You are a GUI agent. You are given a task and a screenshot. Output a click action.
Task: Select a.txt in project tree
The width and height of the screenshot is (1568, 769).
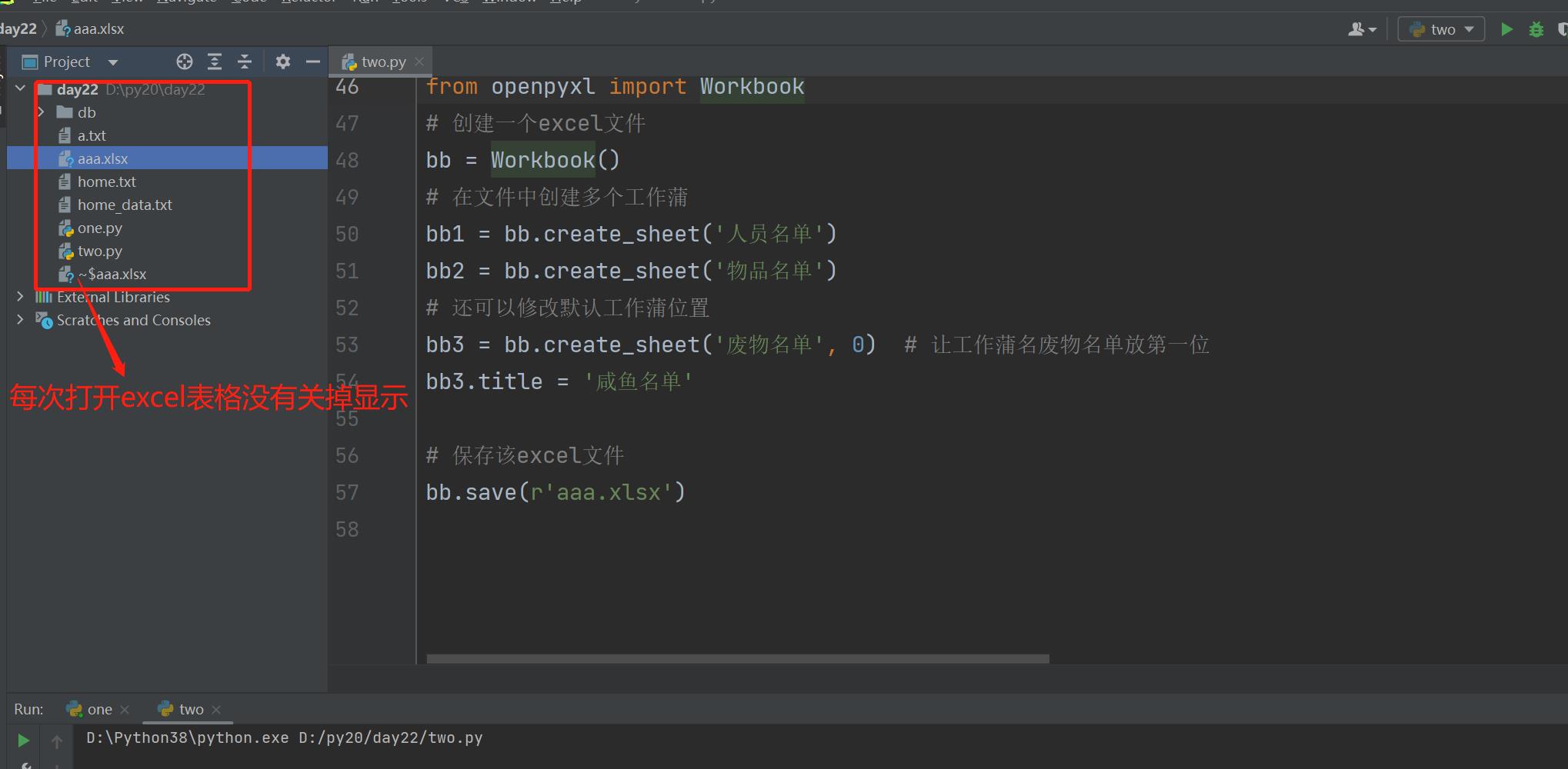tap(92, 135)
